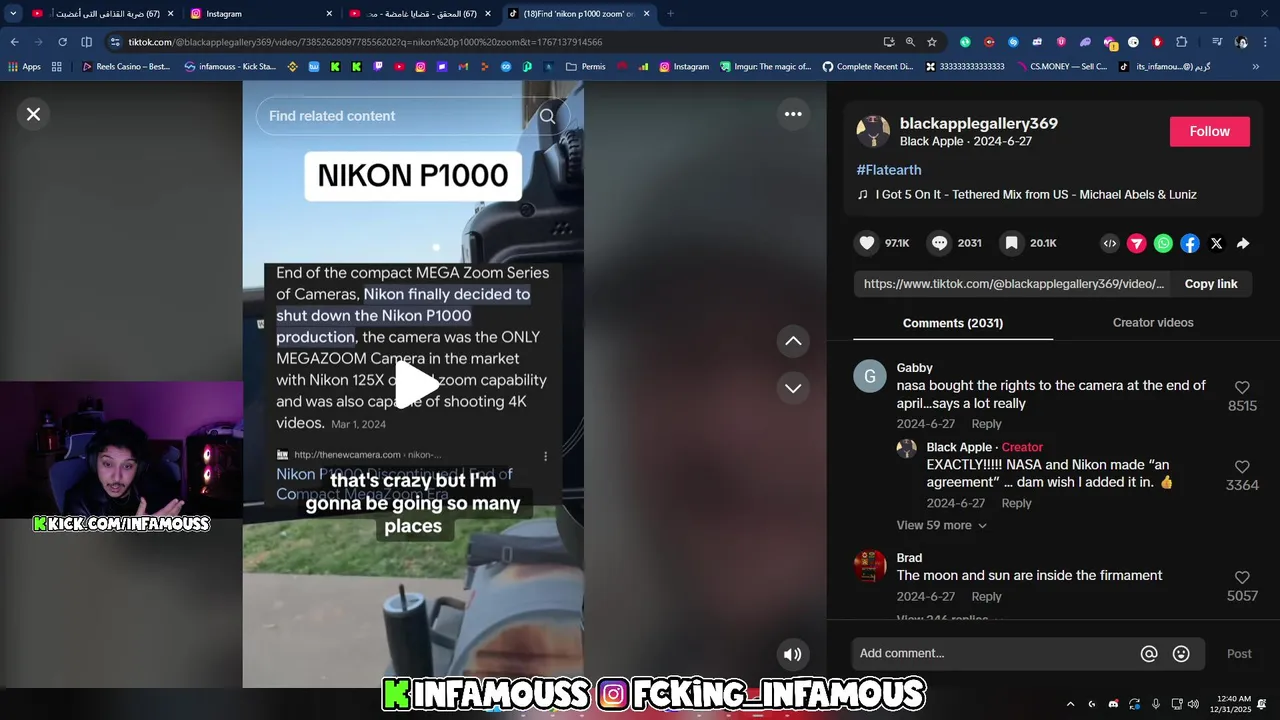This screenshot has width=1280, height=720.
Task: Open the CS.MONEY bookmark
Action: 1061,67
